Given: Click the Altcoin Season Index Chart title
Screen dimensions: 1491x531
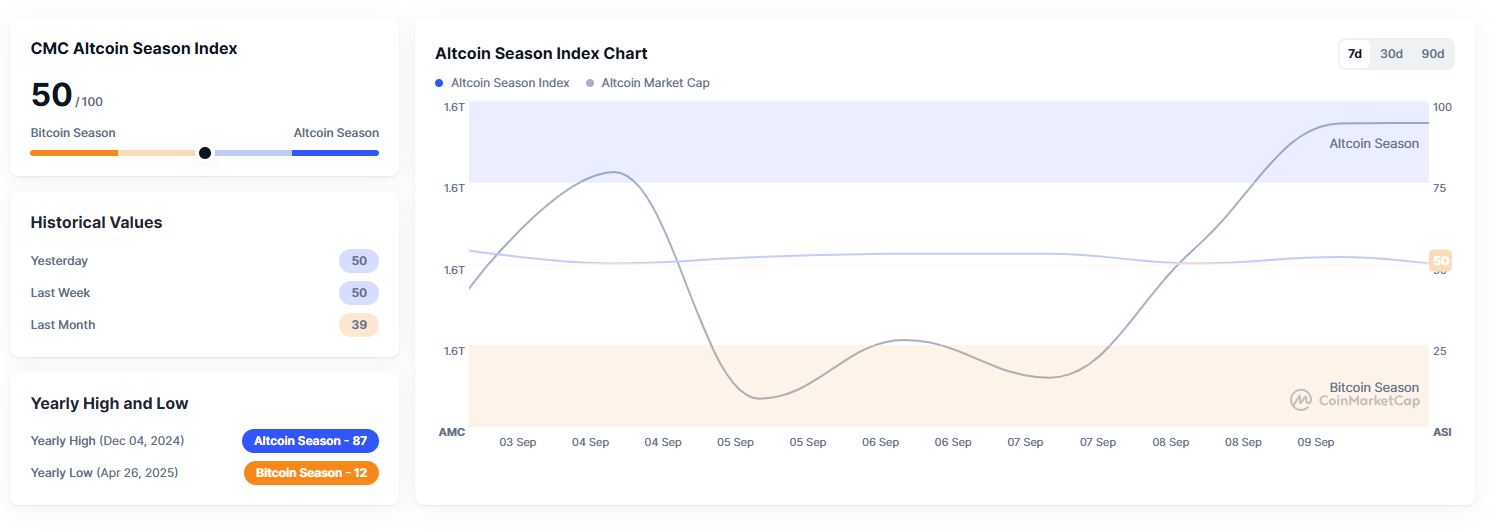Looking at the screenshot, I should [541, 54].
